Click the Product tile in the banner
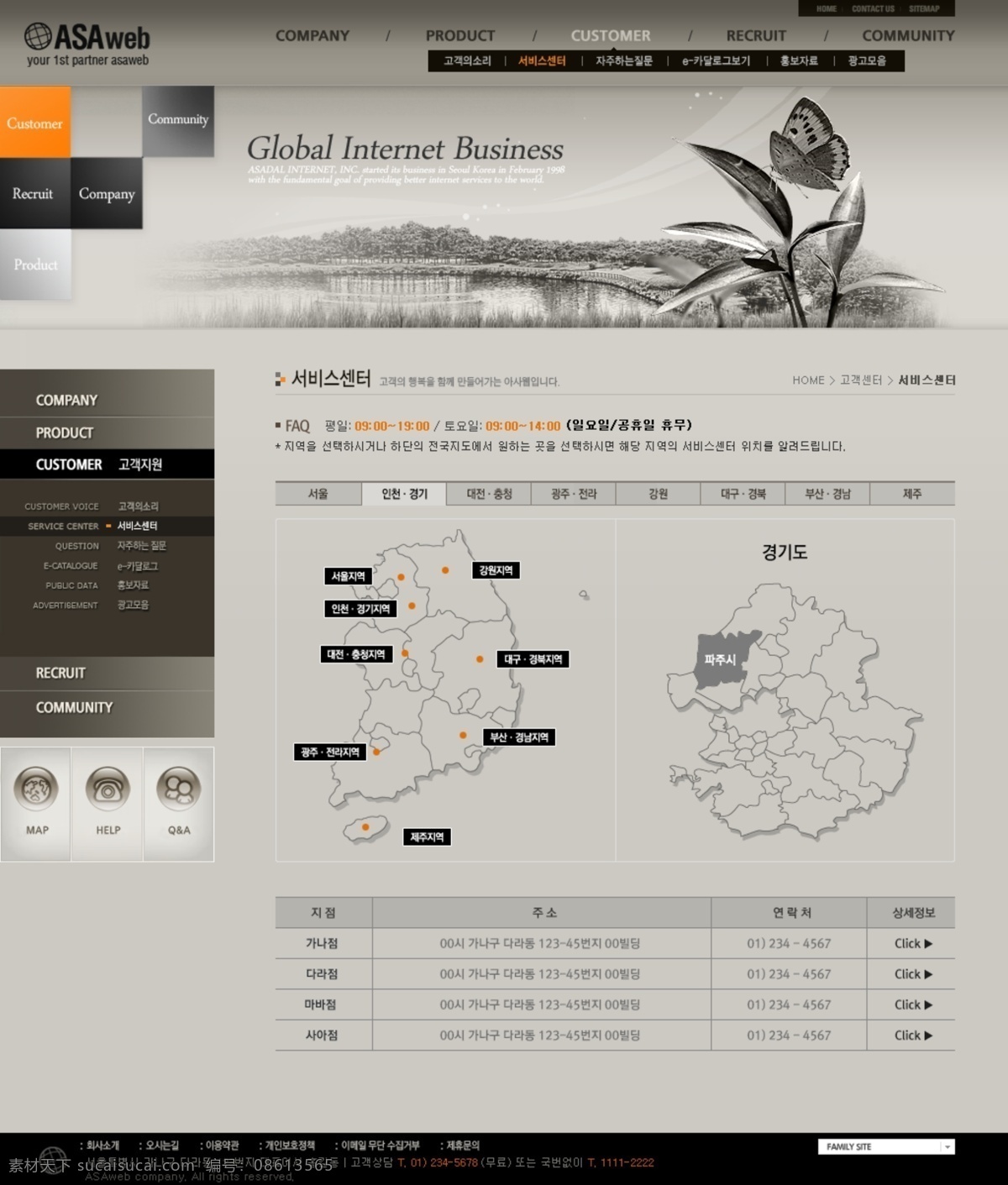Image resolution: width=1008 pixels, height=1185 pixels. [x=35, y=265]
